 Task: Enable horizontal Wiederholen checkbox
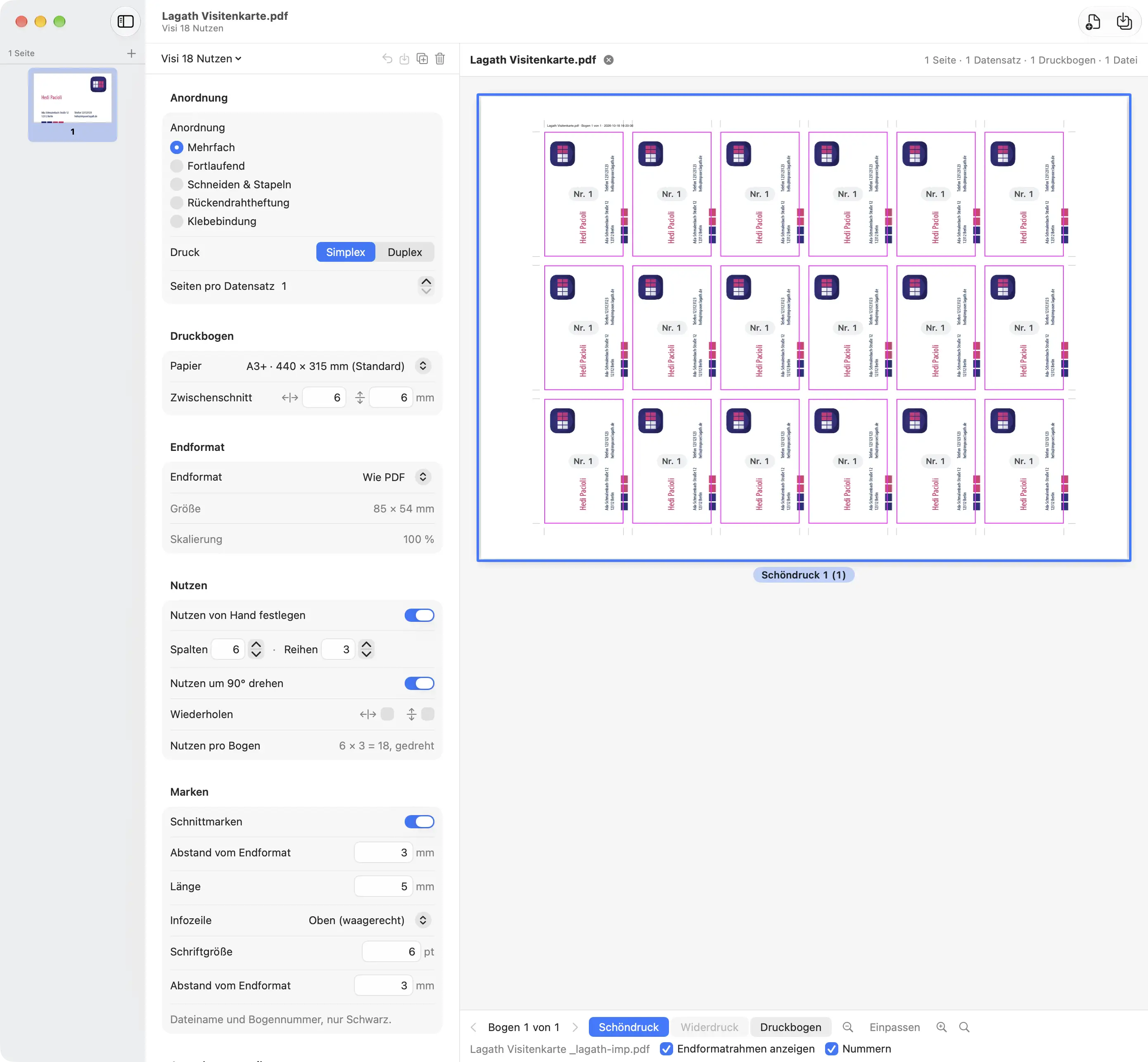pyautogui.click(x=387, y=714)
